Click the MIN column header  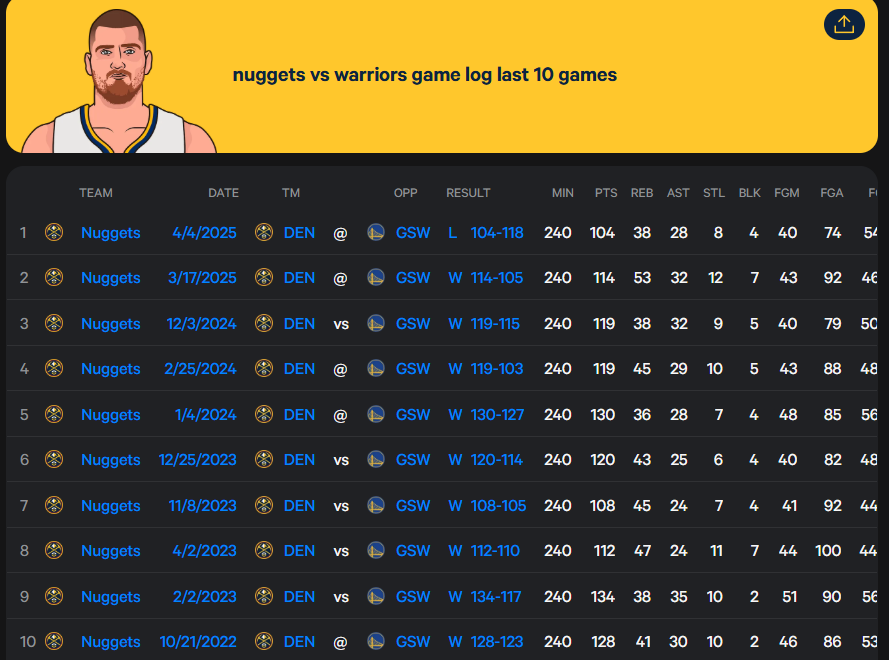point(563,193)
